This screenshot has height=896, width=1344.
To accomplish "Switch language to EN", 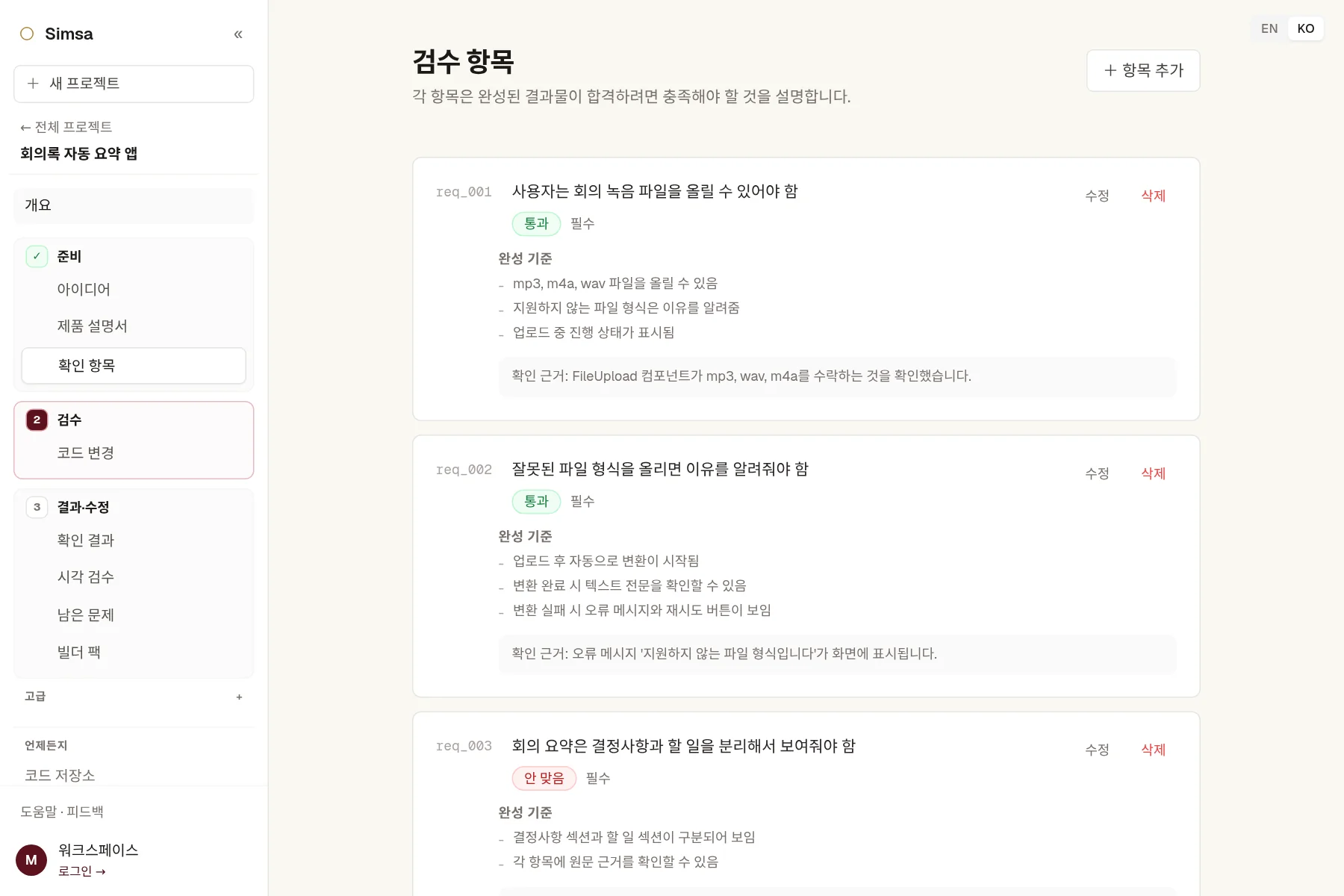I will [1269, 28].
